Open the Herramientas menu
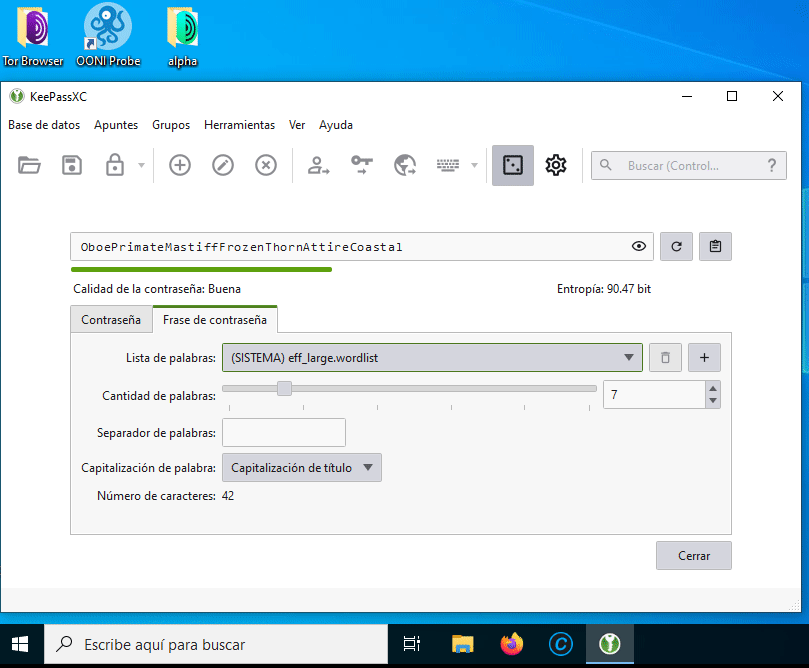 239,125
